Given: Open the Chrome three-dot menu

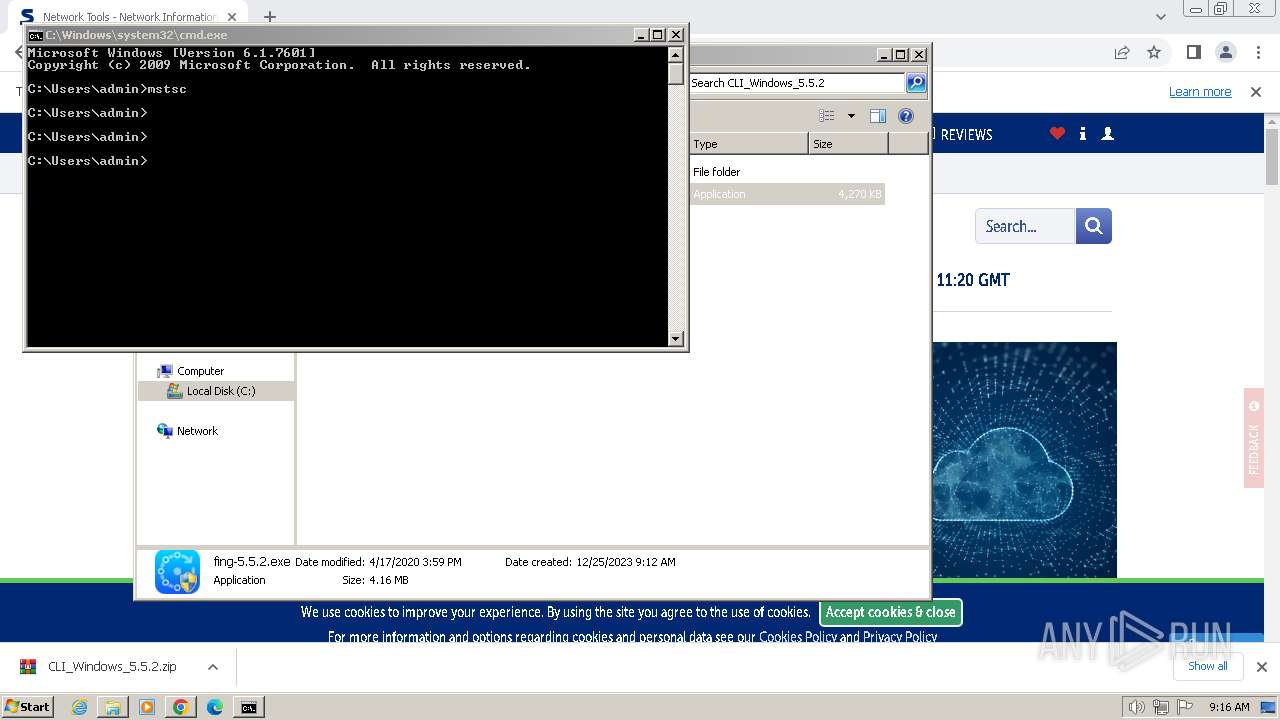Looking at the screenshot, I should pyautogui.click(x=1258, y=52).
